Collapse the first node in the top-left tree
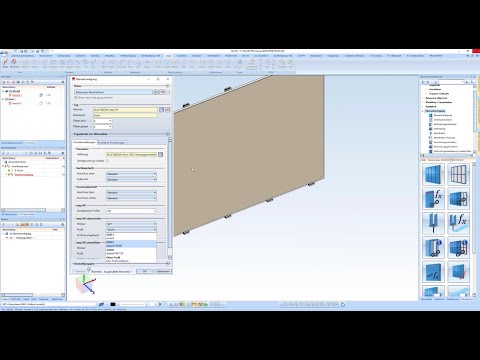Viewport: 480px width, 360px height. (3, 91)
